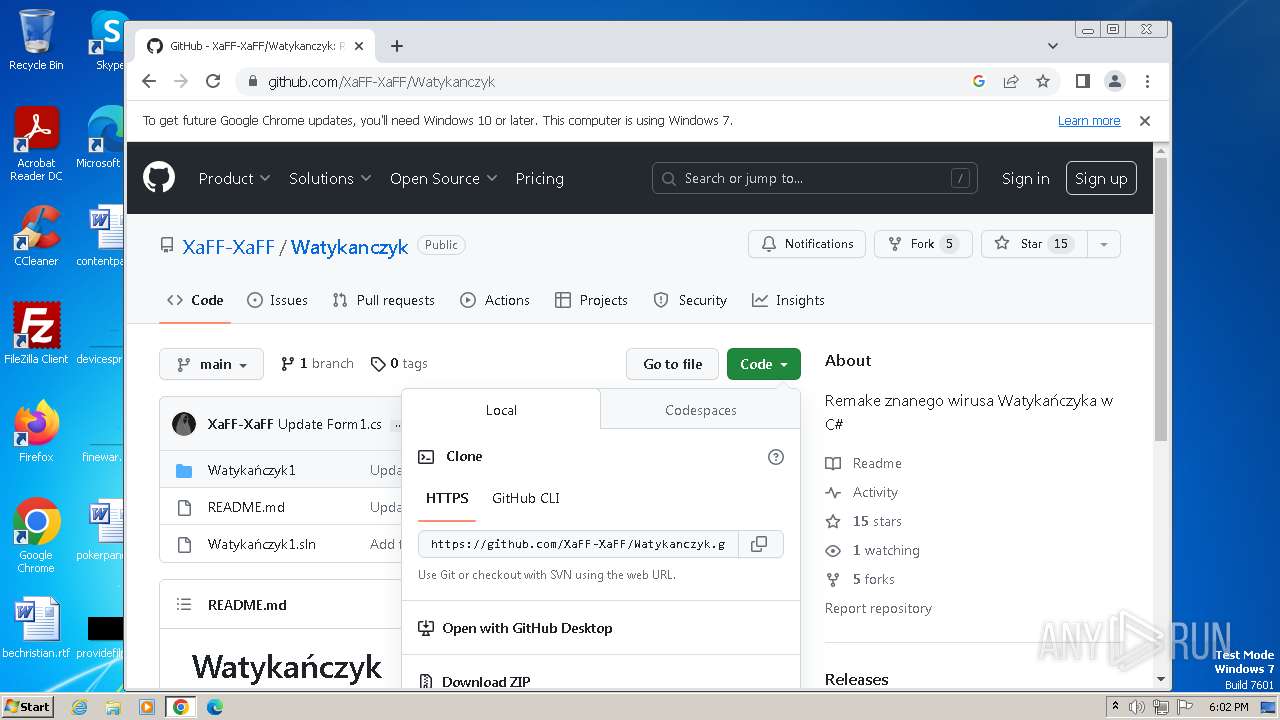Viewport: 1280px width, 720px height.
Task: Go back in browser history
Action: click(x=149, y=82)
